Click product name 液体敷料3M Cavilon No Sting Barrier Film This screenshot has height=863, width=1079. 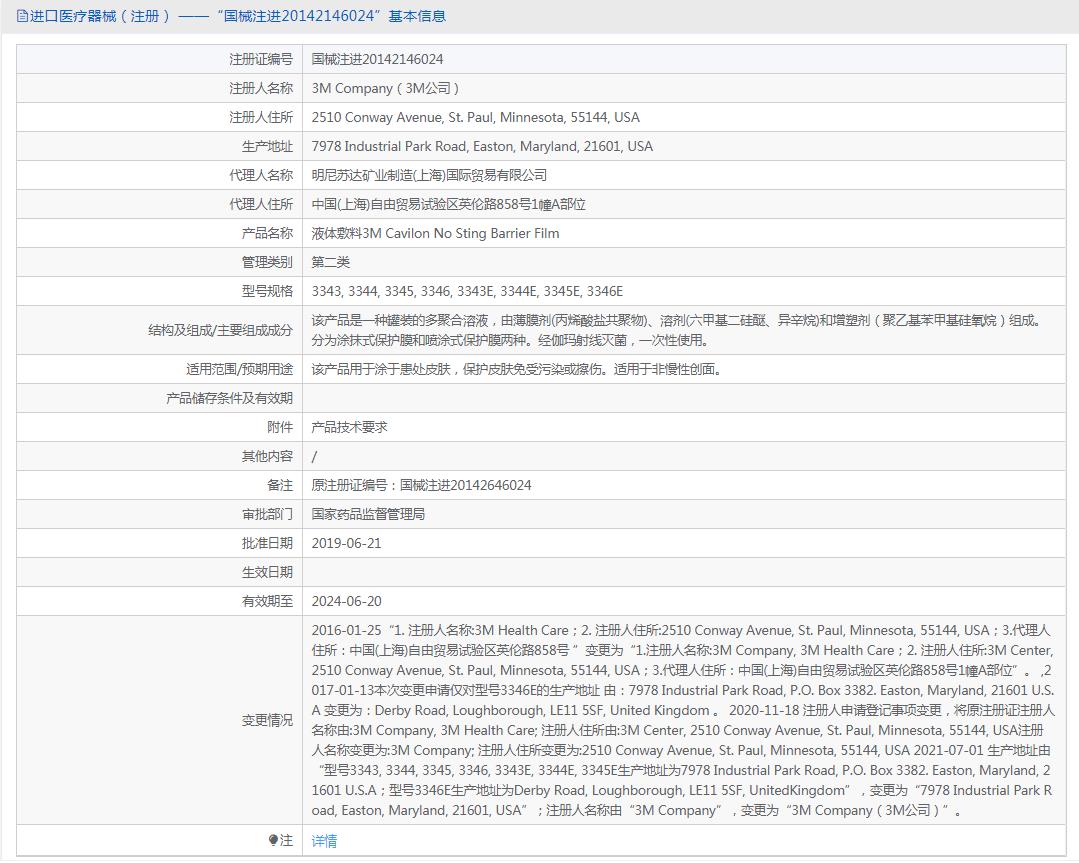436,233
